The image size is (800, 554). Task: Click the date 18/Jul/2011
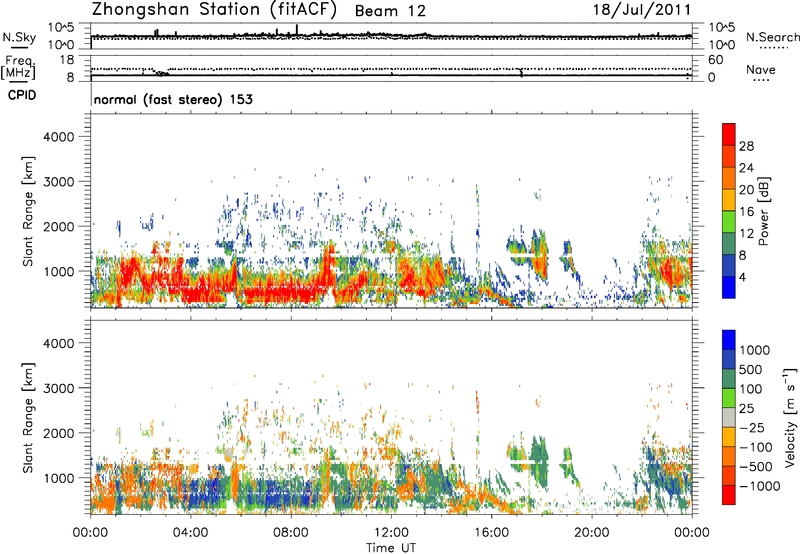point(642,10)
